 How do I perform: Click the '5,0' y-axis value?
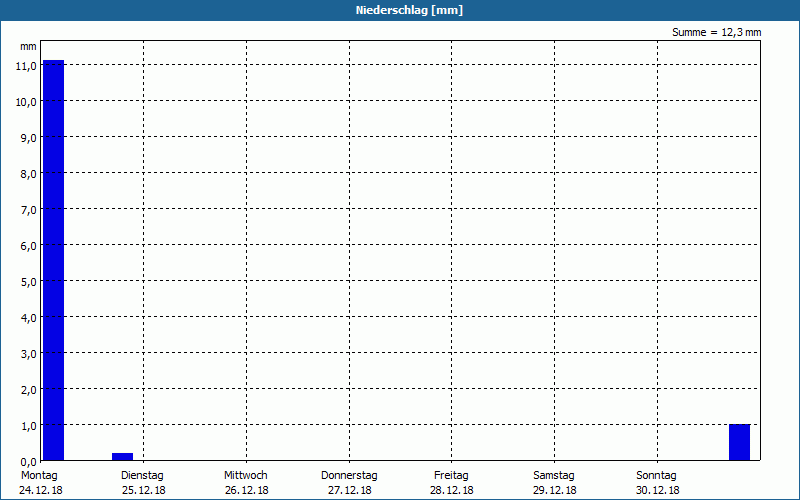tap(28, 282)
